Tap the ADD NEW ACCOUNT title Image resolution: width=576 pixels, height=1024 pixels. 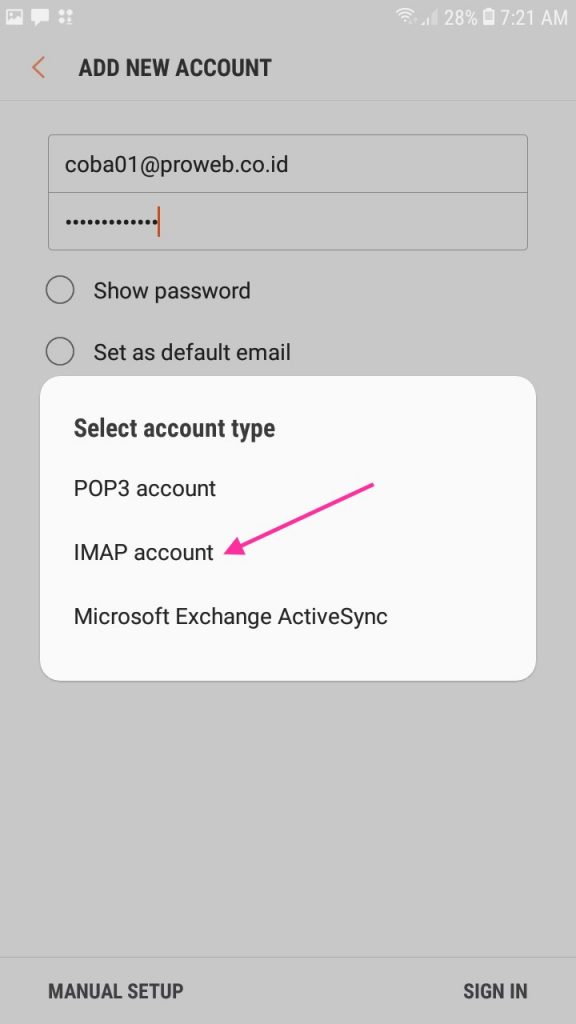175,68
